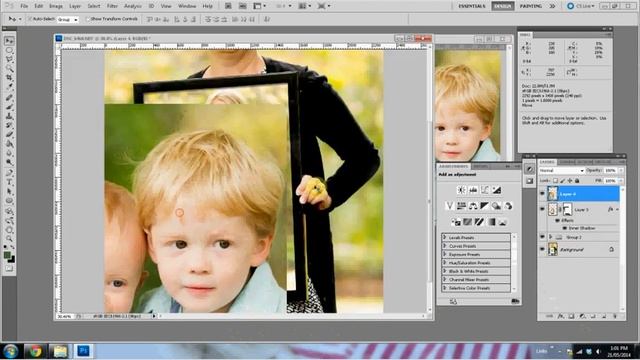Screen dimensions: 640x360
Task: Select the Type tool
Action: click(x=9, y=182)
